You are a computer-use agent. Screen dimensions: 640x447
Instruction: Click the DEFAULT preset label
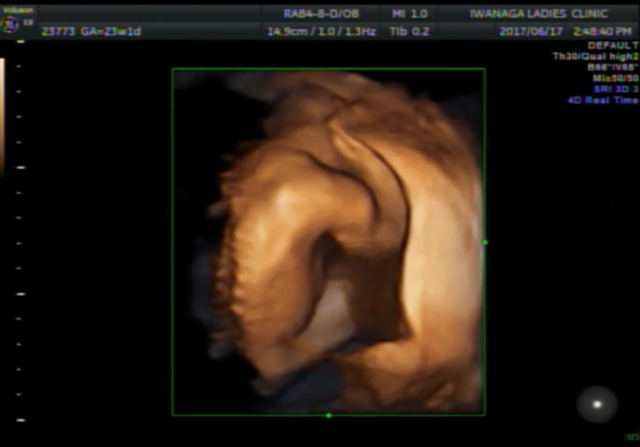tap(611, 46)
